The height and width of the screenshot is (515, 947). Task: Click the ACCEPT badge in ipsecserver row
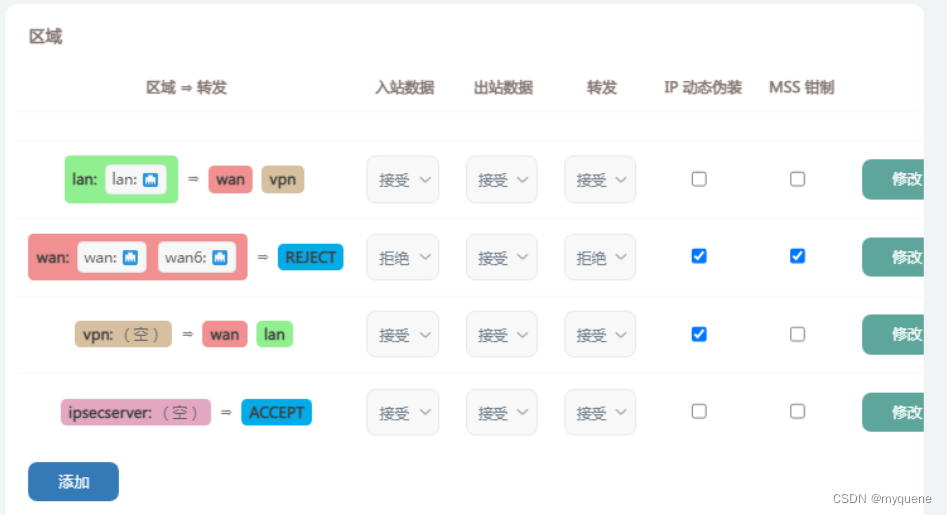coord(276,412)
